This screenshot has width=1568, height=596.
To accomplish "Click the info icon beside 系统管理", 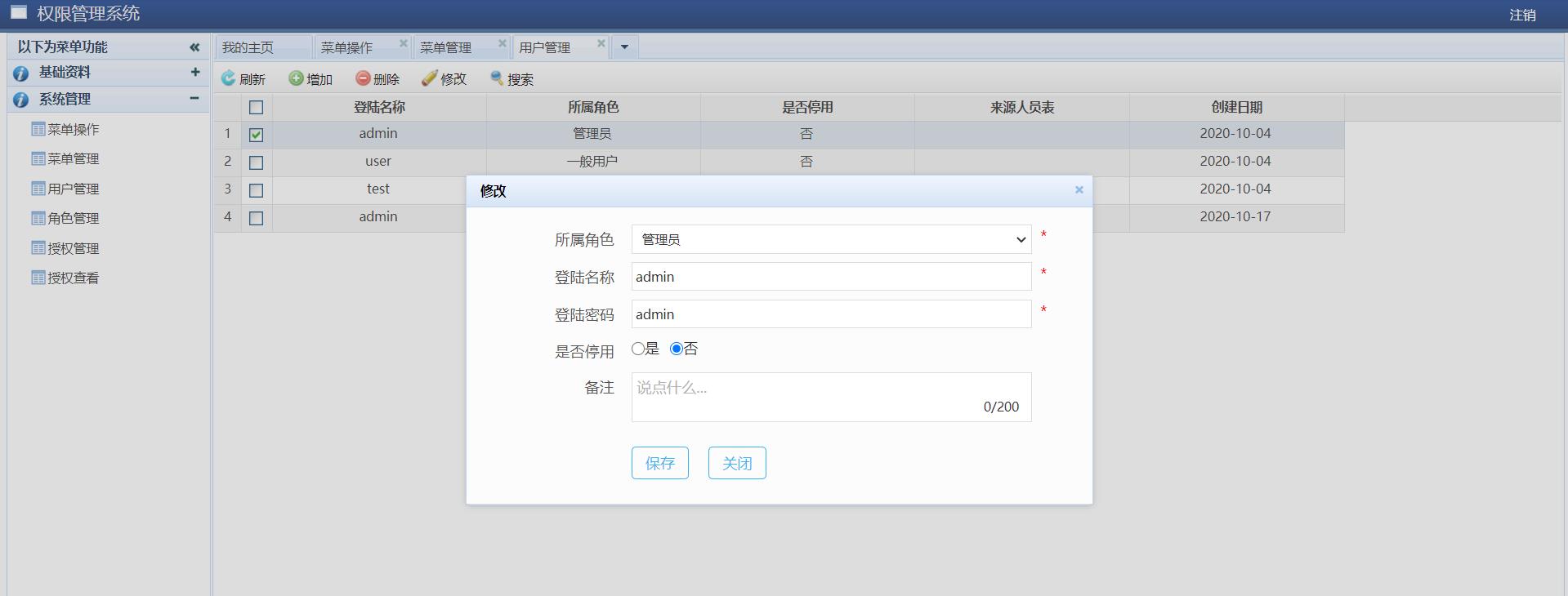I will click(x=21, y=100).
